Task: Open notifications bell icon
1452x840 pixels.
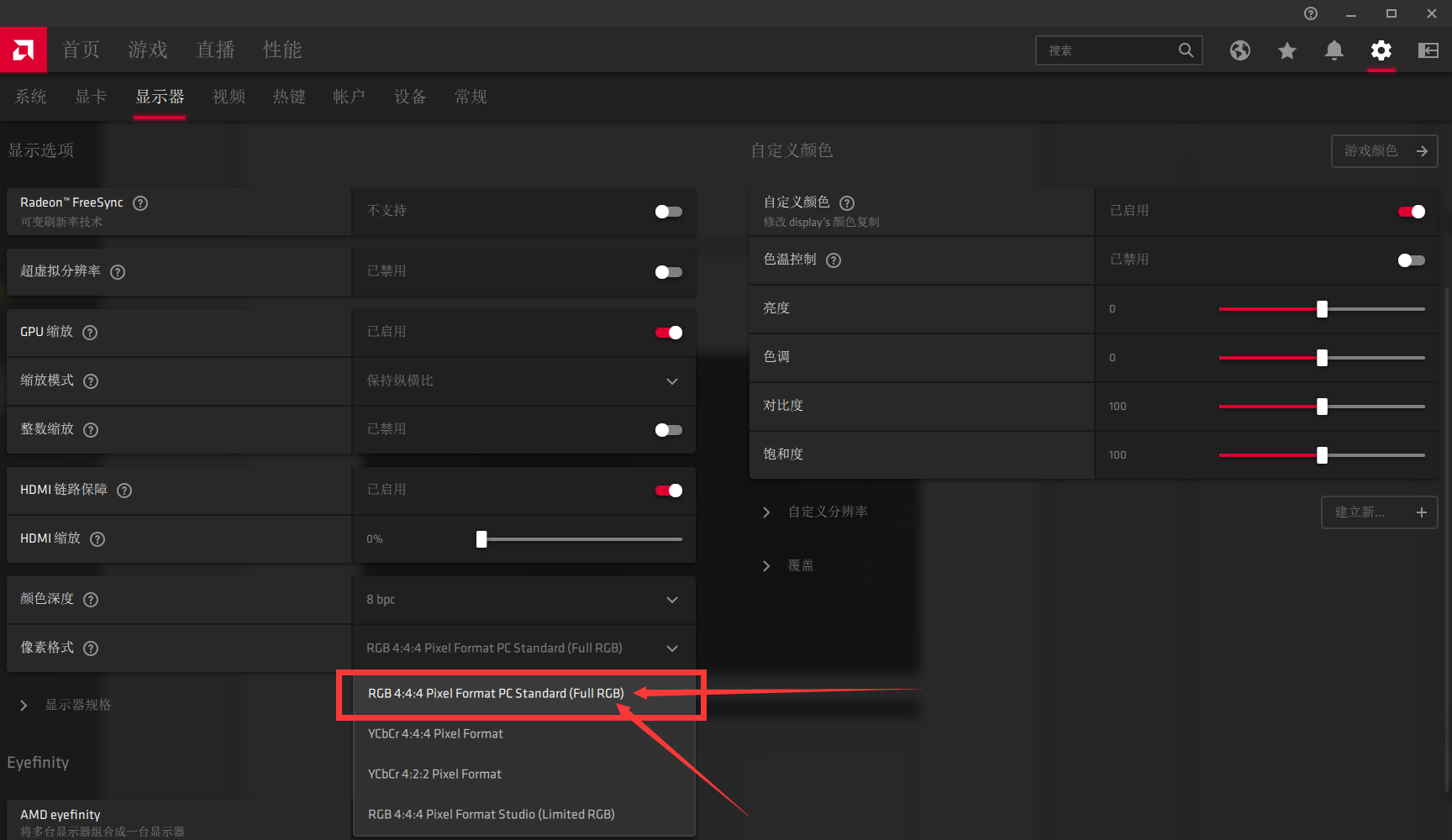Action: (1334, 50)
